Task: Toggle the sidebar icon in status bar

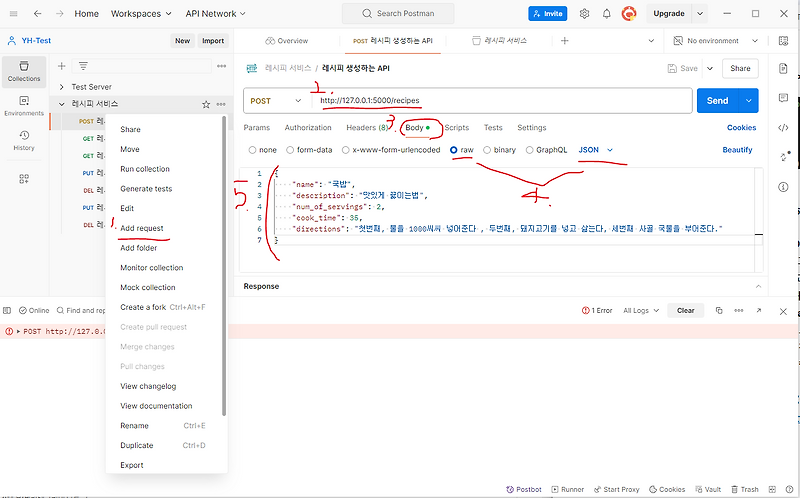Action: 7,310
